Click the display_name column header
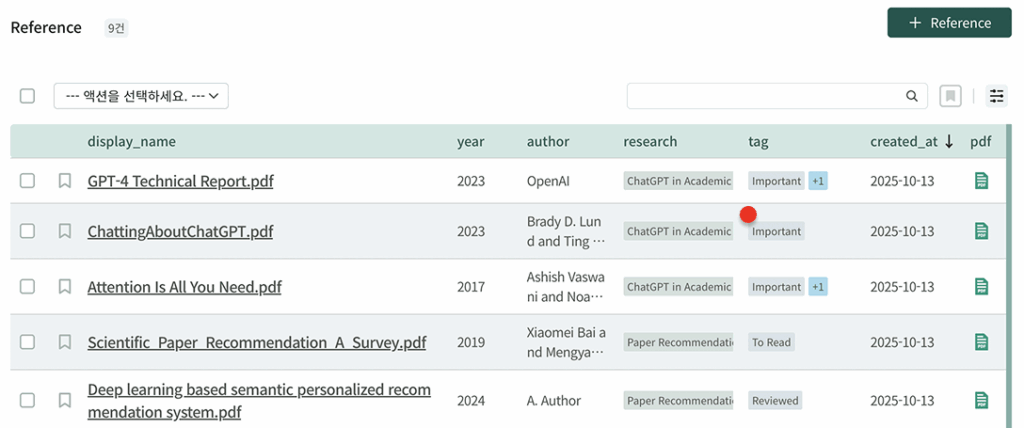The height and width of the screenshot is (428, 1024). 131,142
